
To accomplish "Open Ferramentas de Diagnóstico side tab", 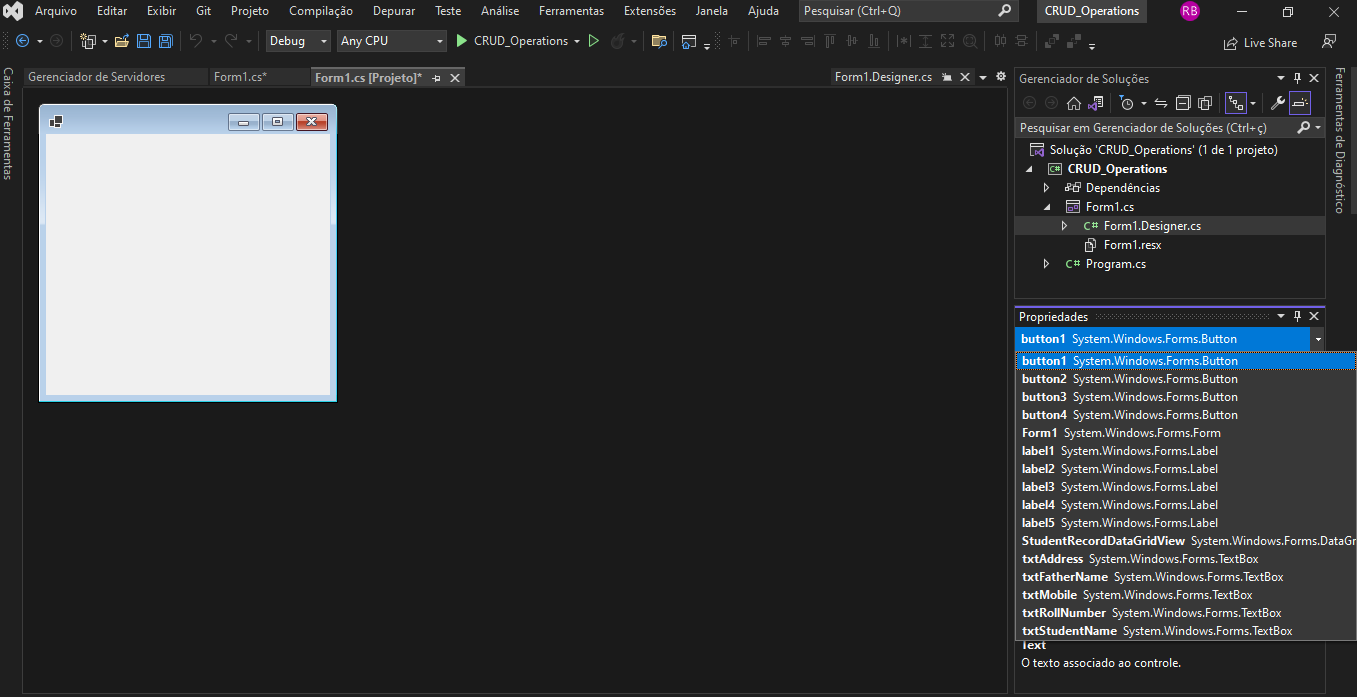I will click(1340, 141).
